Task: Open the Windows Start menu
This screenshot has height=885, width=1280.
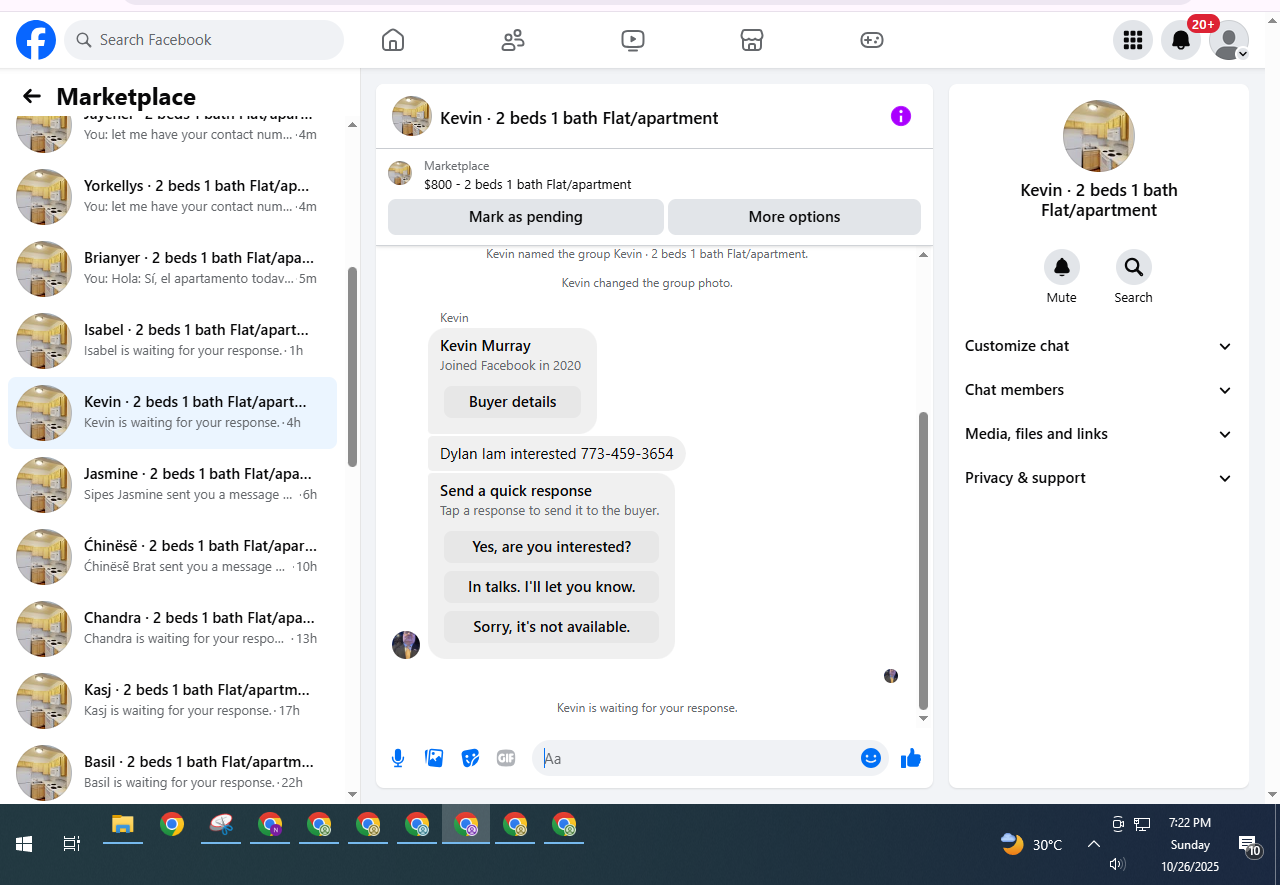Action: (x=24, y=844)
